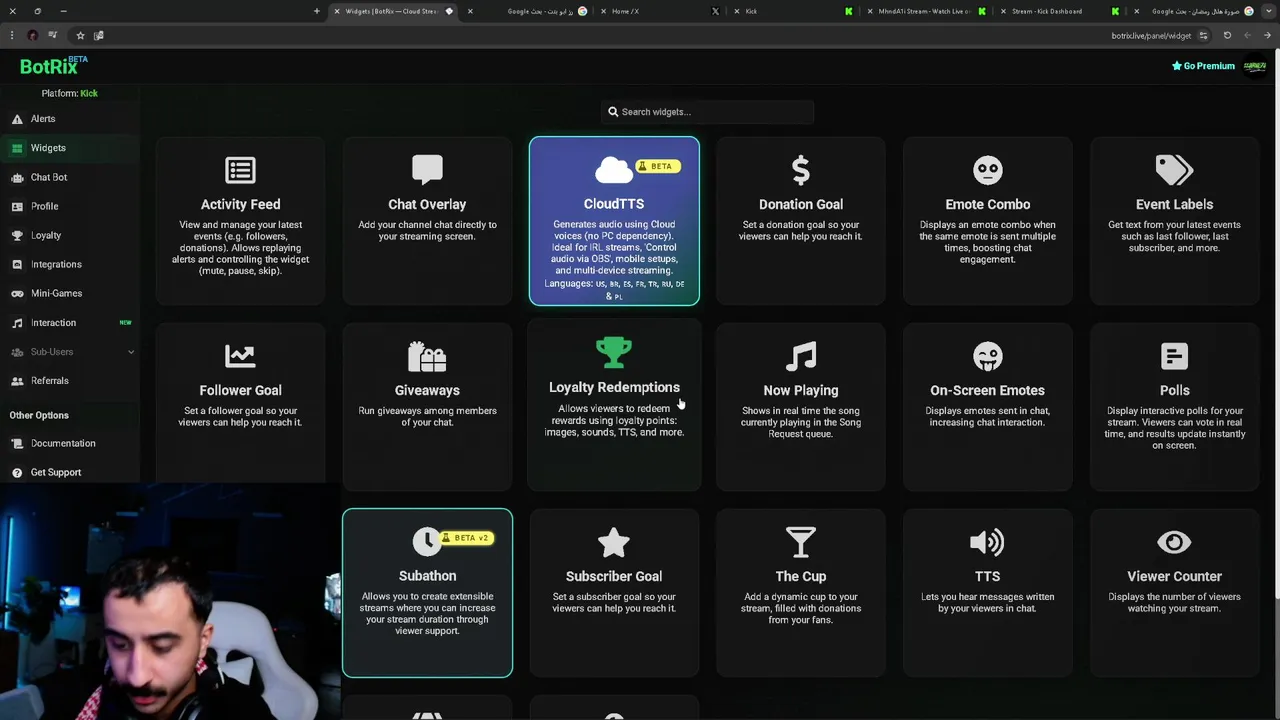This screenshot has width=1280, height=720.
Task: Open the Donation Goal title
Action: [801, 204]
